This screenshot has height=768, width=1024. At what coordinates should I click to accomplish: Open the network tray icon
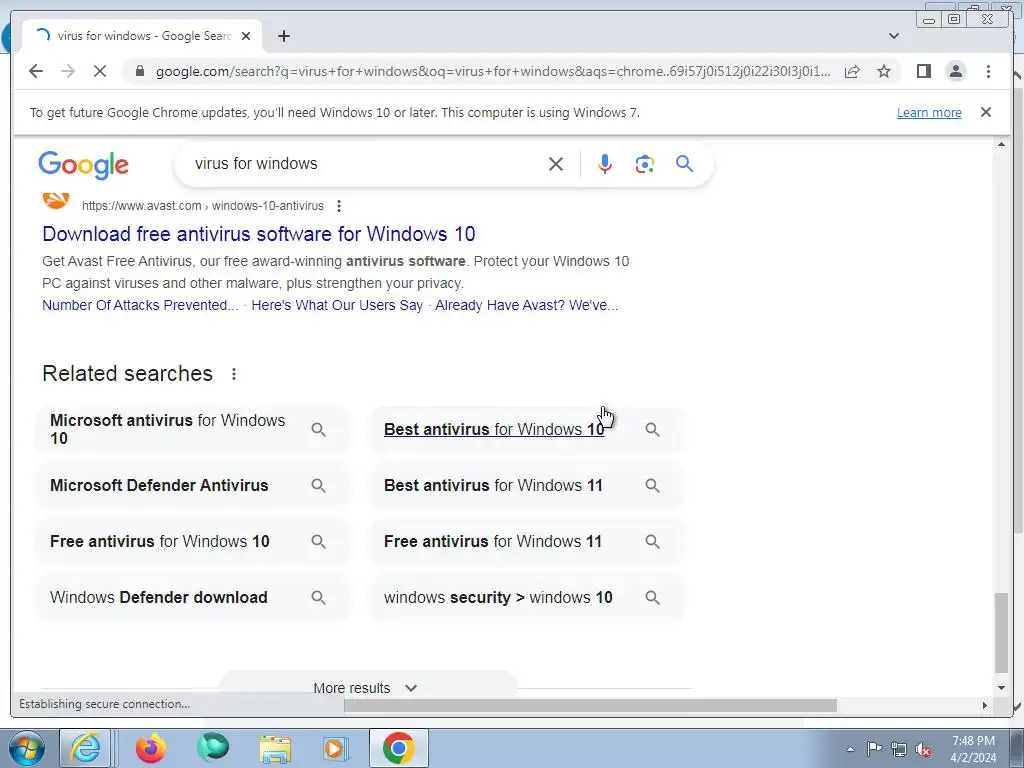tap(899, 749)
